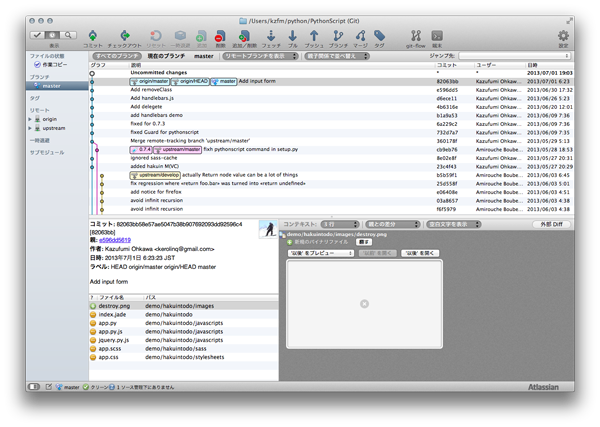Screen dimensions: 600x427
Task: Select commit 'added hakuin M(VC)'
Action: (x=331, y=166)
